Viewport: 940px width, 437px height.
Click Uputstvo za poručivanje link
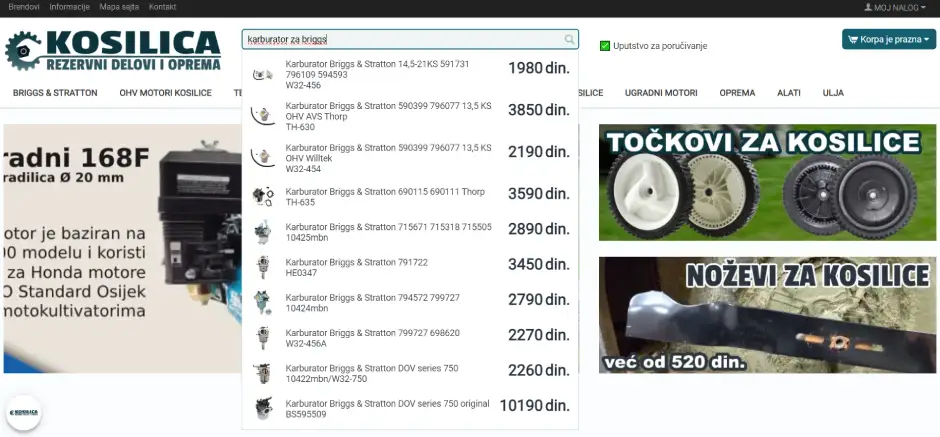click(x=660, y=46)
